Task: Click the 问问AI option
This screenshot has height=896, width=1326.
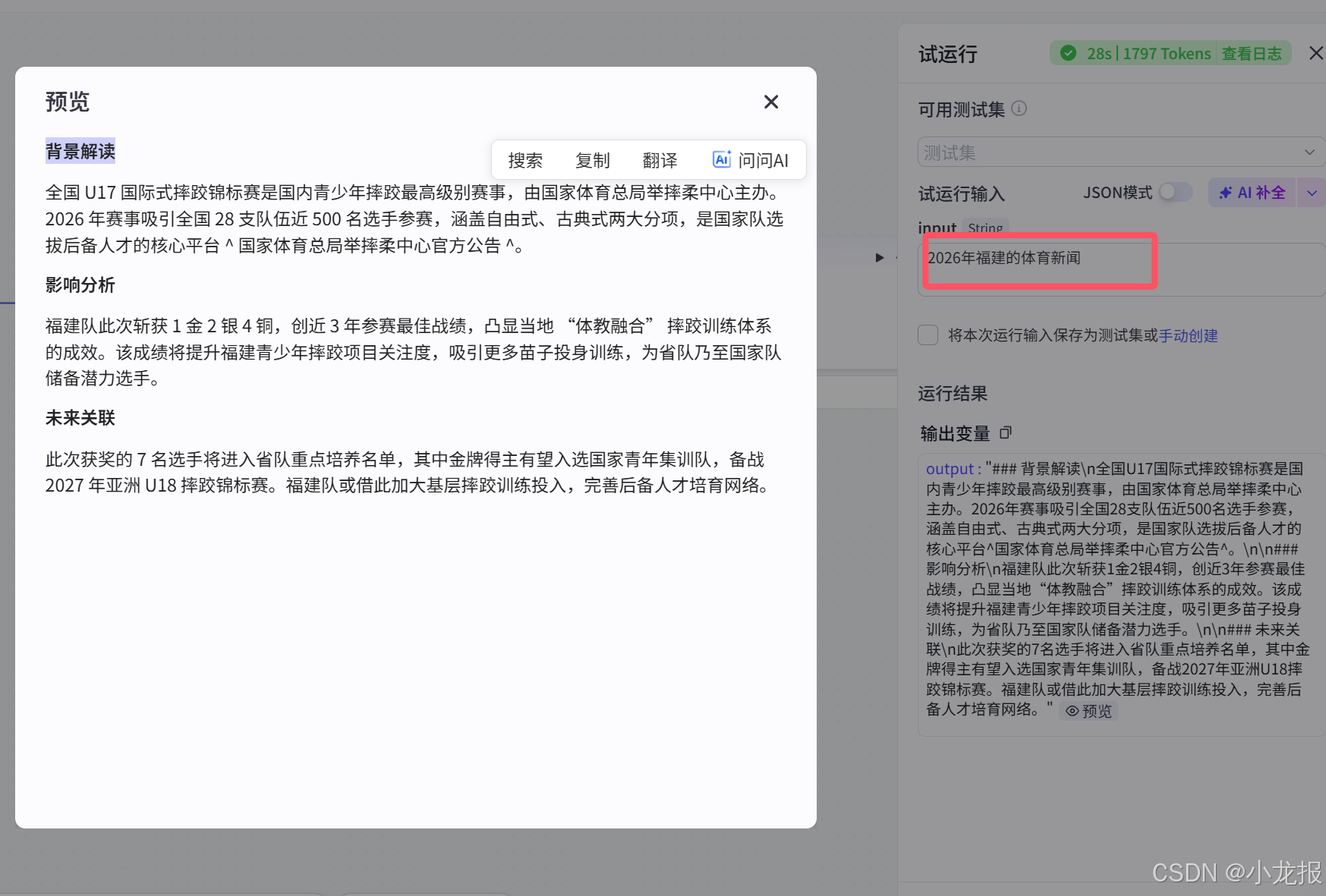Action: point(761,159)
